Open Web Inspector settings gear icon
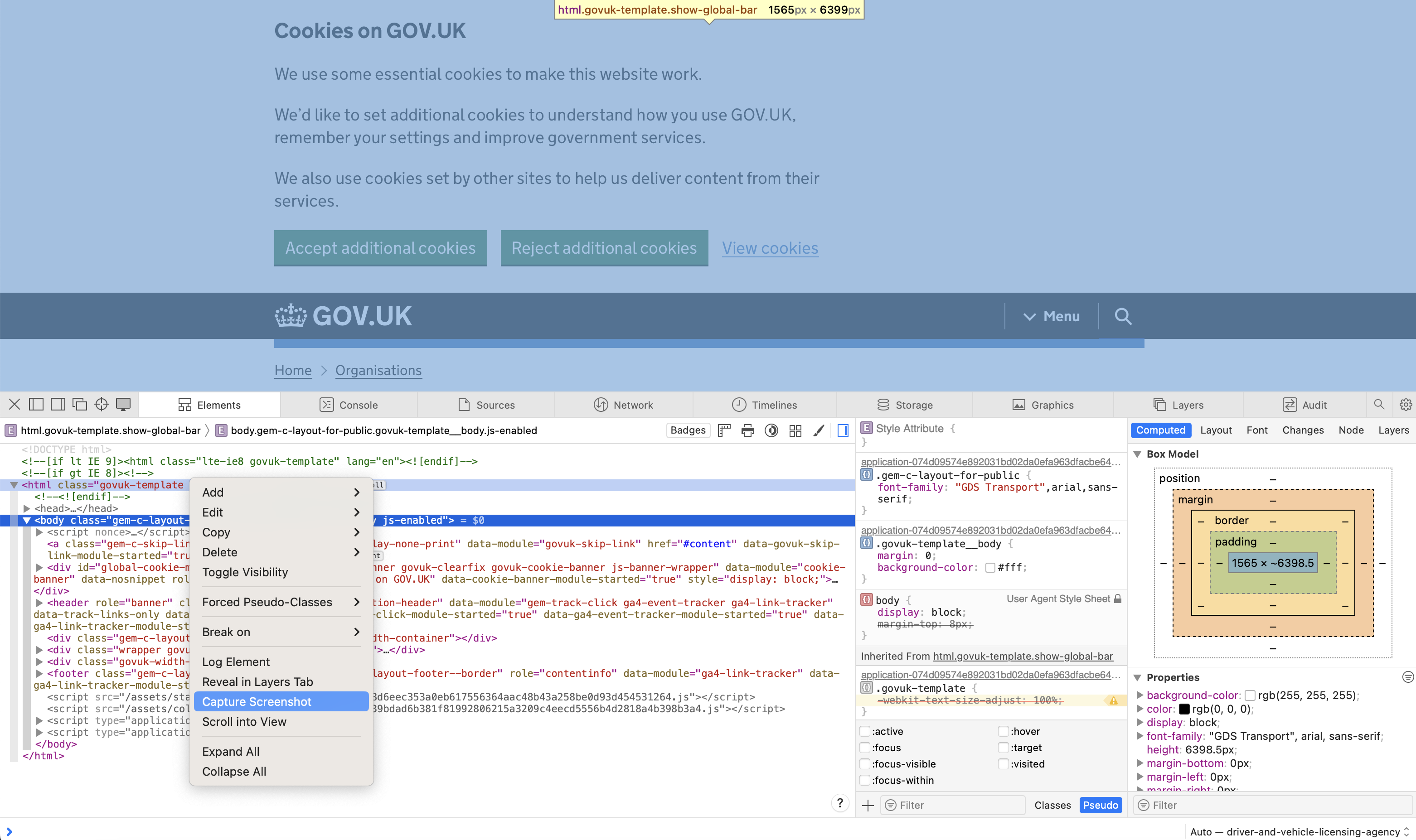This screenshot has width=1416, height=840. point(1405,404)
